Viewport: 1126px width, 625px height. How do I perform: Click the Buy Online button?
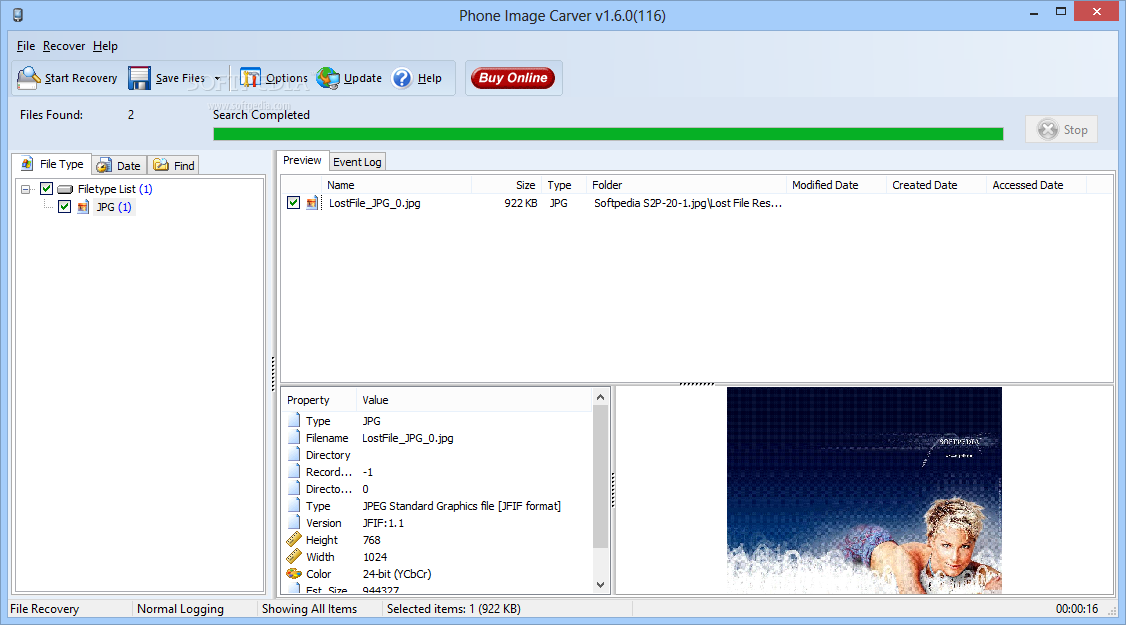pos(513,78)
